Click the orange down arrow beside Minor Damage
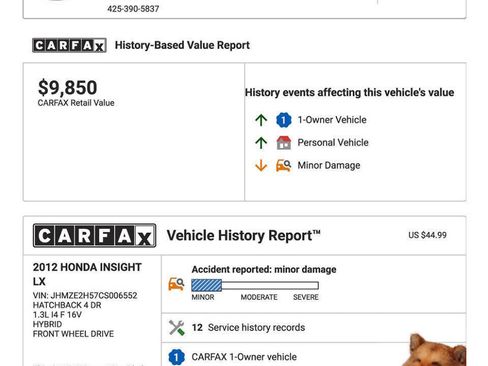Image resolution: width=488 pixels, height=366 pixels. click(261, 165)
